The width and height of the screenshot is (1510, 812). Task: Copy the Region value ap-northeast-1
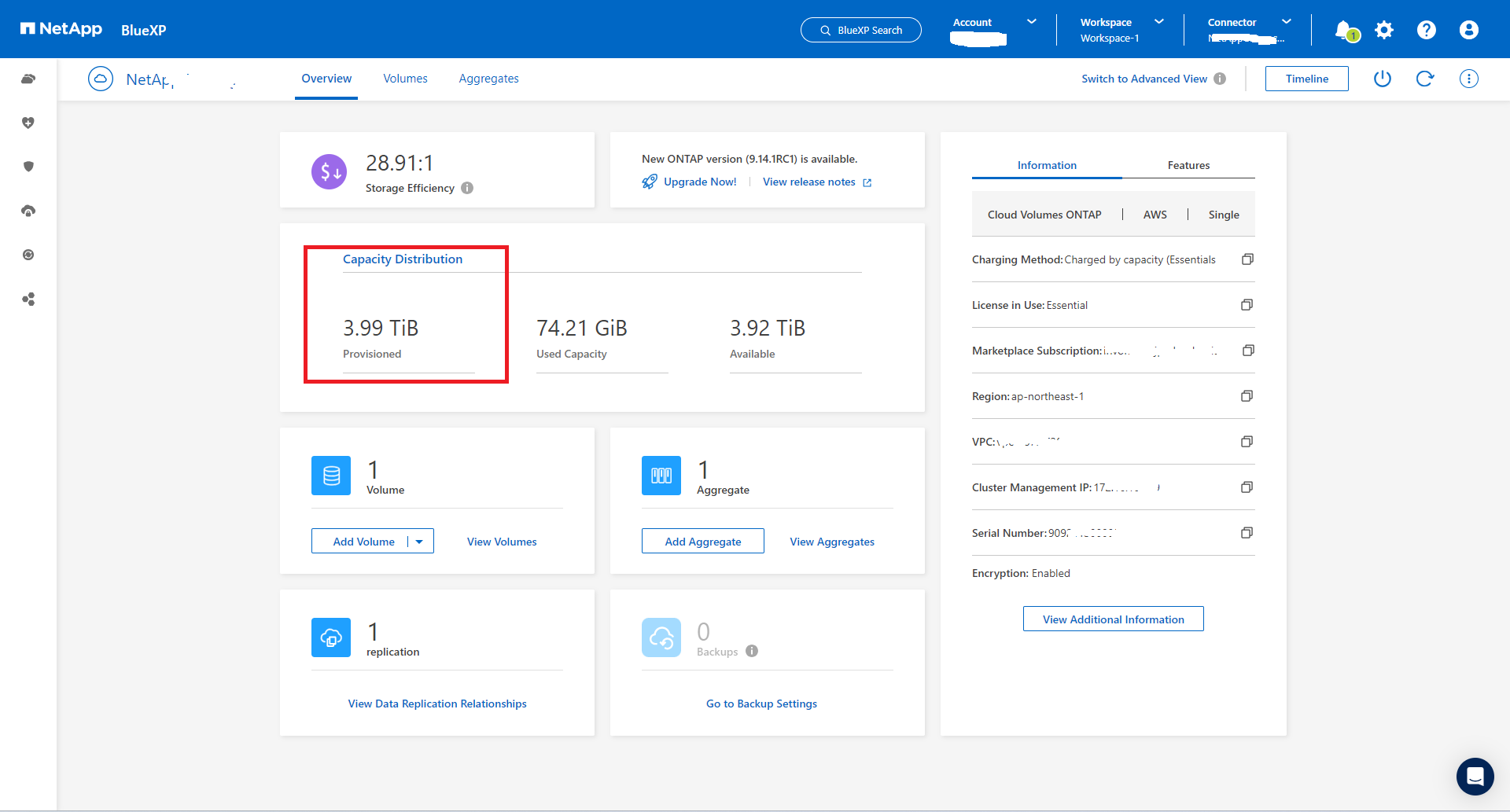coord(1247,396)
